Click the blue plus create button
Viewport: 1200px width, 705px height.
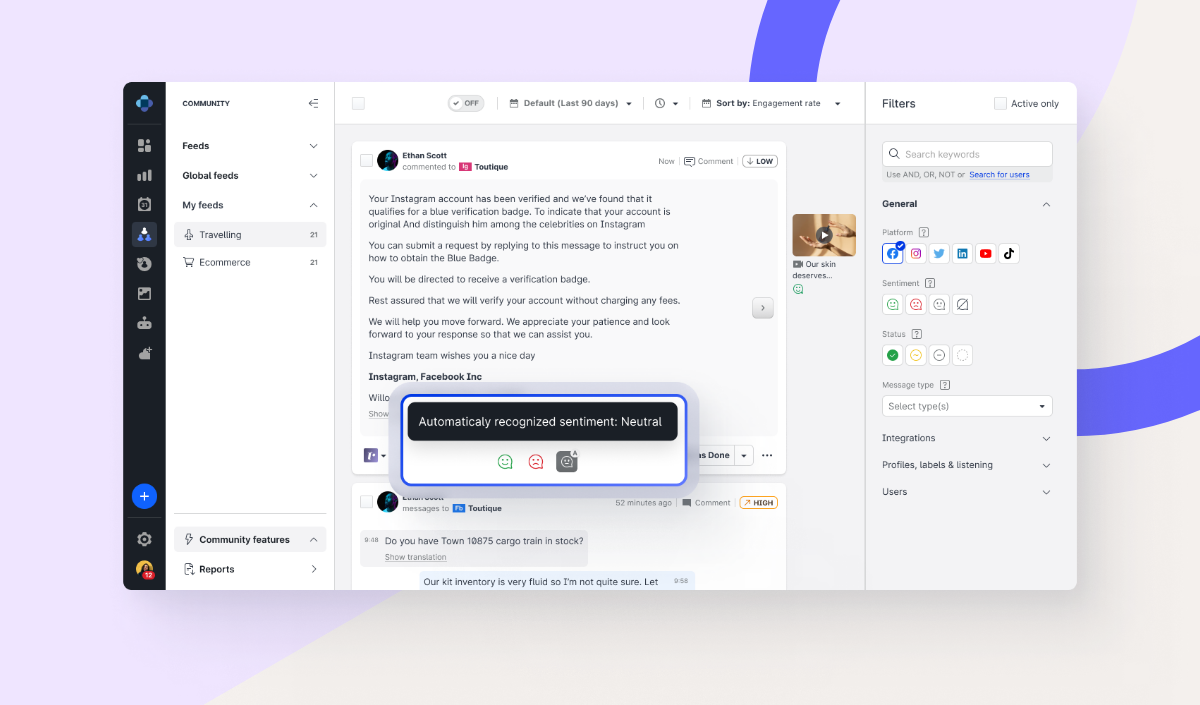coord(144,496)
